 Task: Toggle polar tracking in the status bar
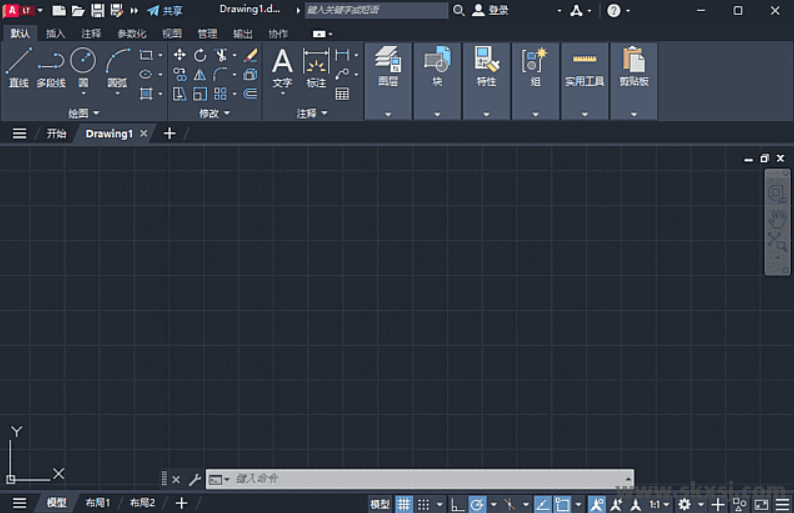click(x=476, y=504)
